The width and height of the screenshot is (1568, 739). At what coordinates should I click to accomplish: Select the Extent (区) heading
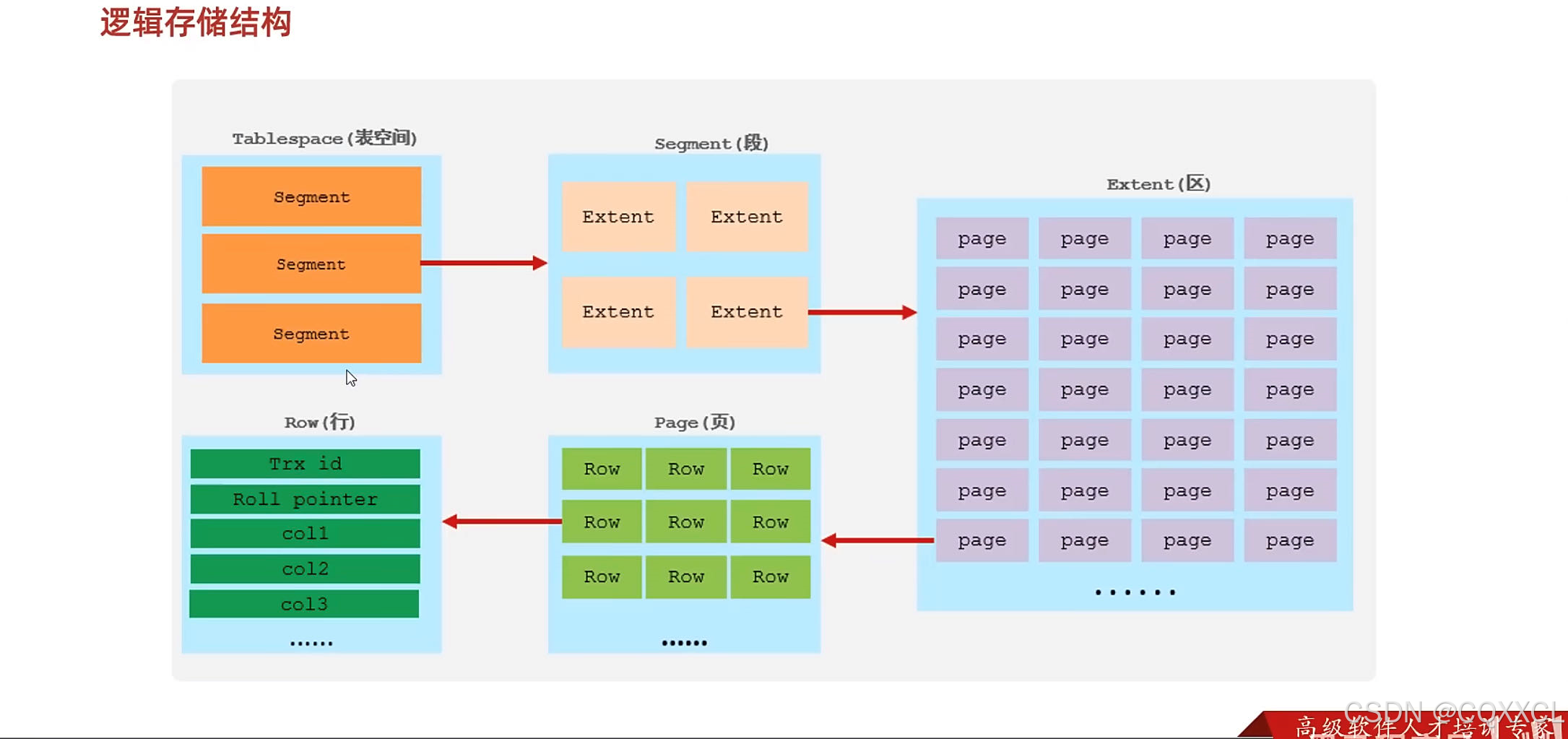tap(1158, 183)
